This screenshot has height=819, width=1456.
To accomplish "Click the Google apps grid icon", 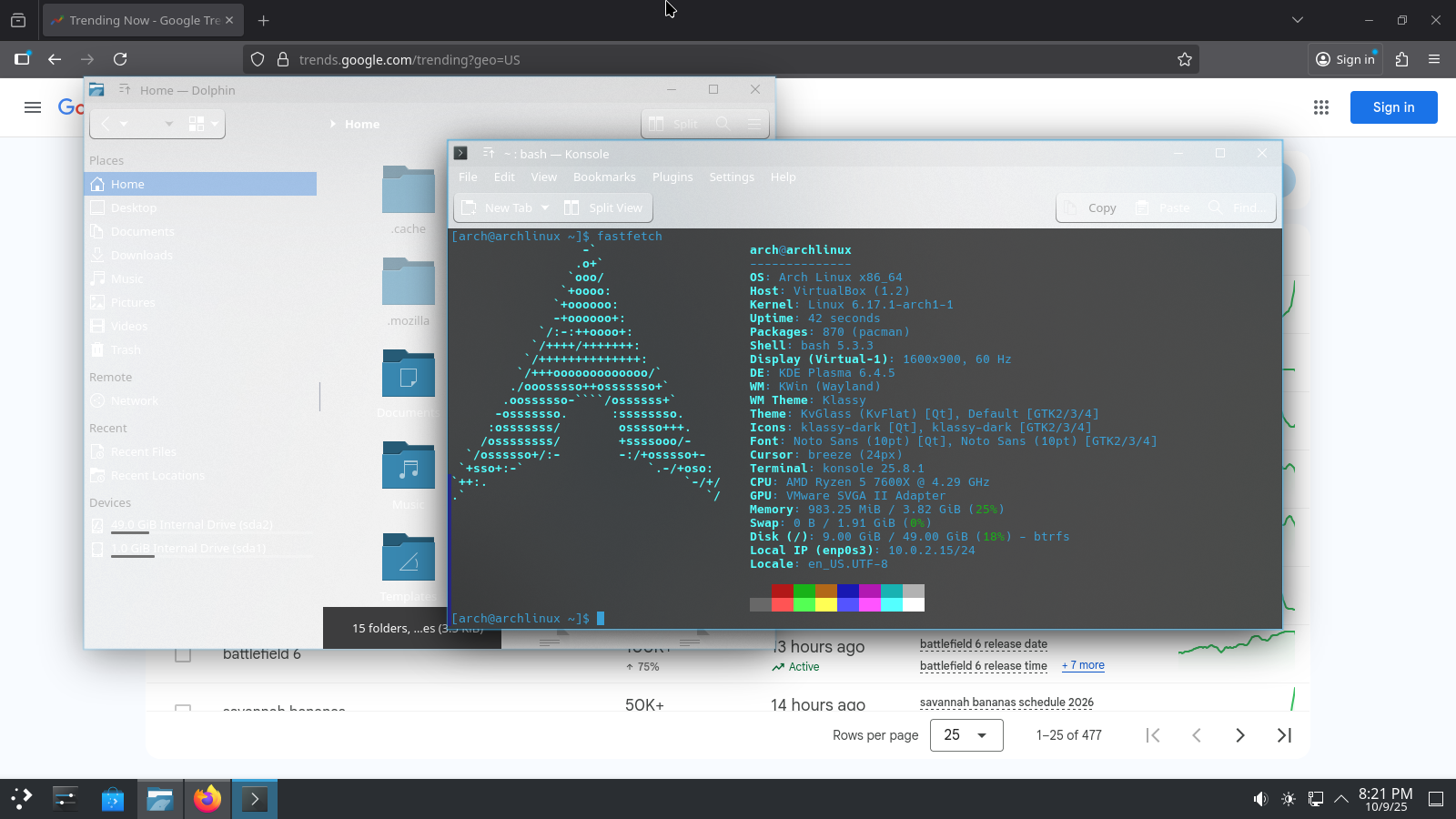I will click(x=1321, y=107).
